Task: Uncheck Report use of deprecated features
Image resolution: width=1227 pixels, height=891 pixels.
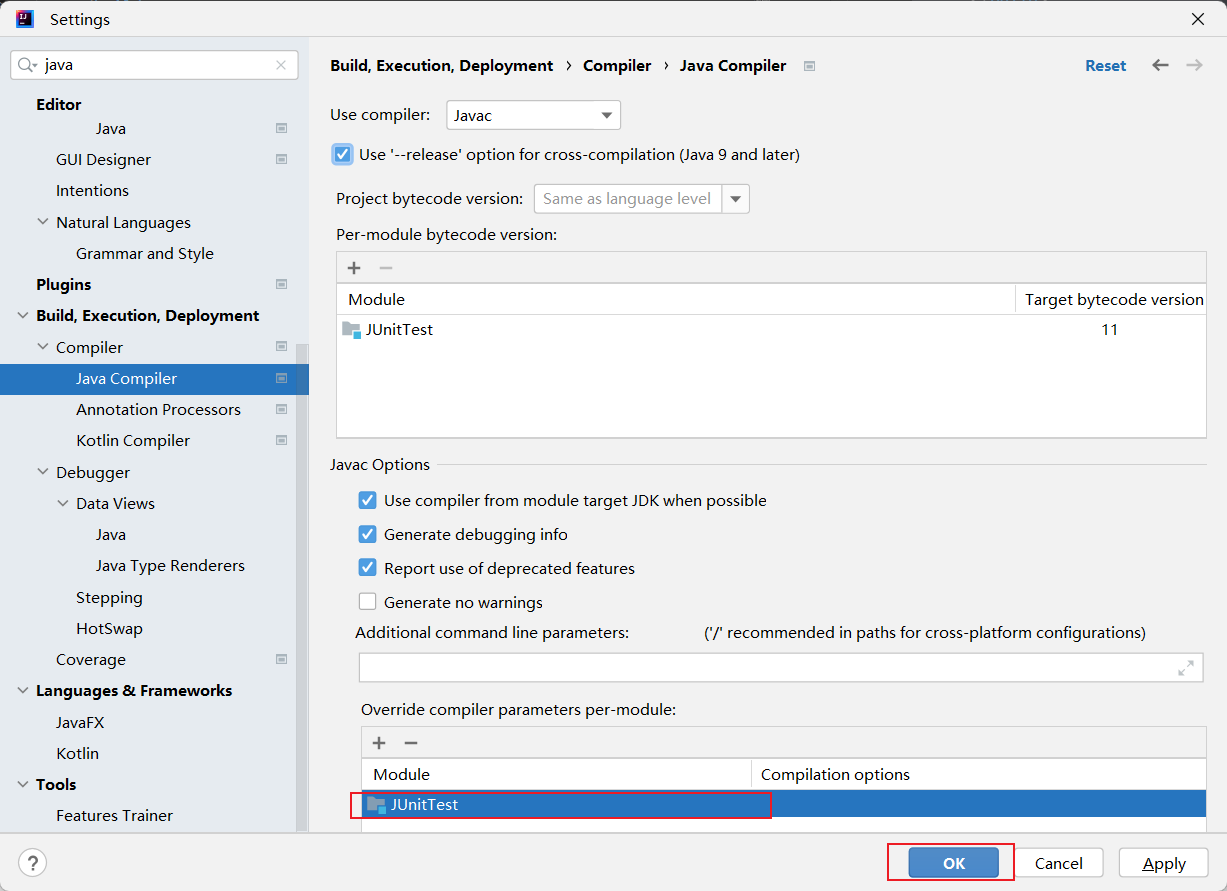Action: click(x=367, y=568)
